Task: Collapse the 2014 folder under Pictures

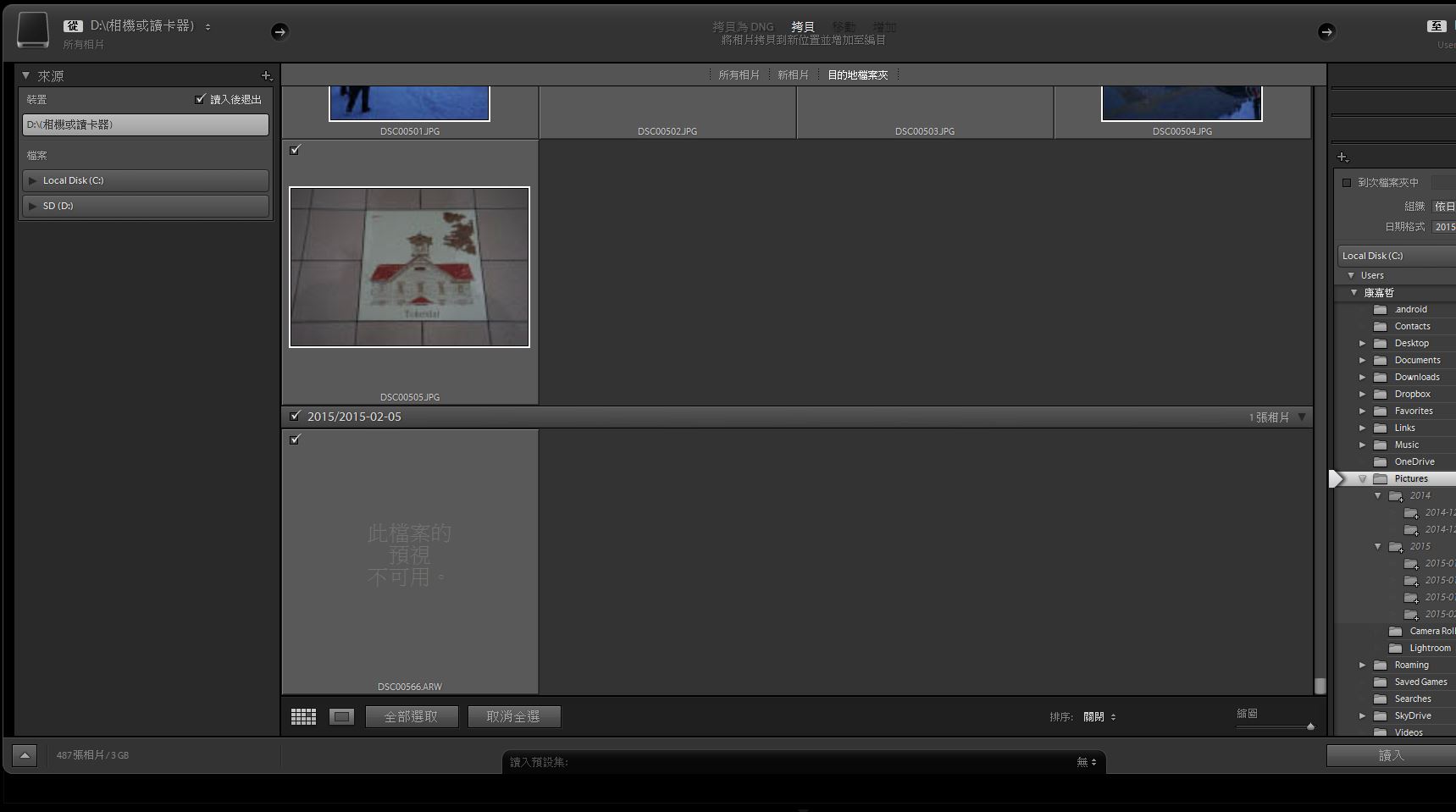Action: pos(1377,495)
